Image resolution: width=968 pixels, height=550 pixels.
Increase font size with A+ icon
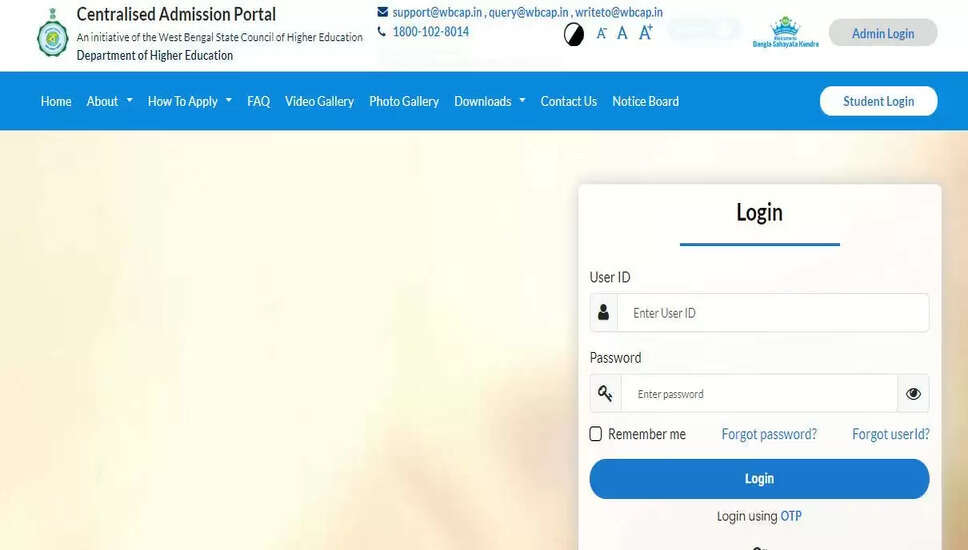[645, 33]
